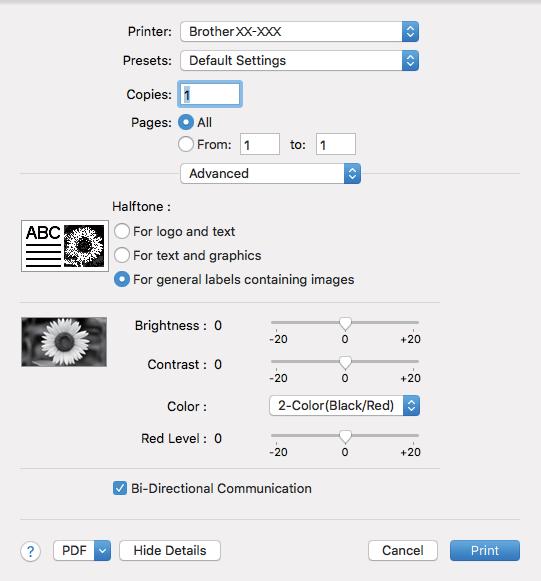Click the halftone ABC preview image

[65, 246]
